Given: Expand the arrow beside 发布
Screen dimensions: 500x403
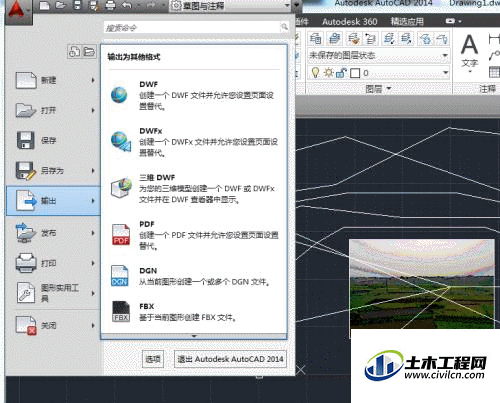Looking at the screenshot, I should [93, 233].
